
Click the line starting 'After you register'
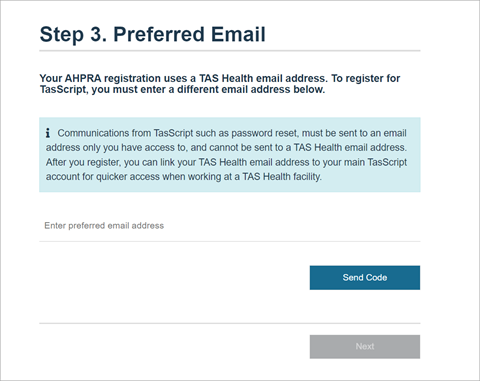[x=226, y=162]
